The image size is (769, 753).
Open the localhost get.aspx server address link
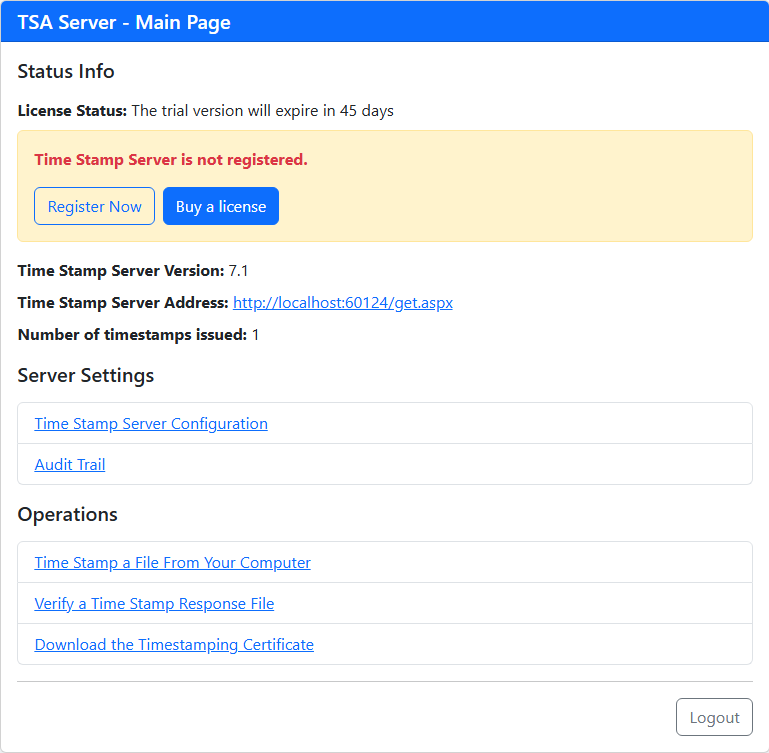point(343,303)
